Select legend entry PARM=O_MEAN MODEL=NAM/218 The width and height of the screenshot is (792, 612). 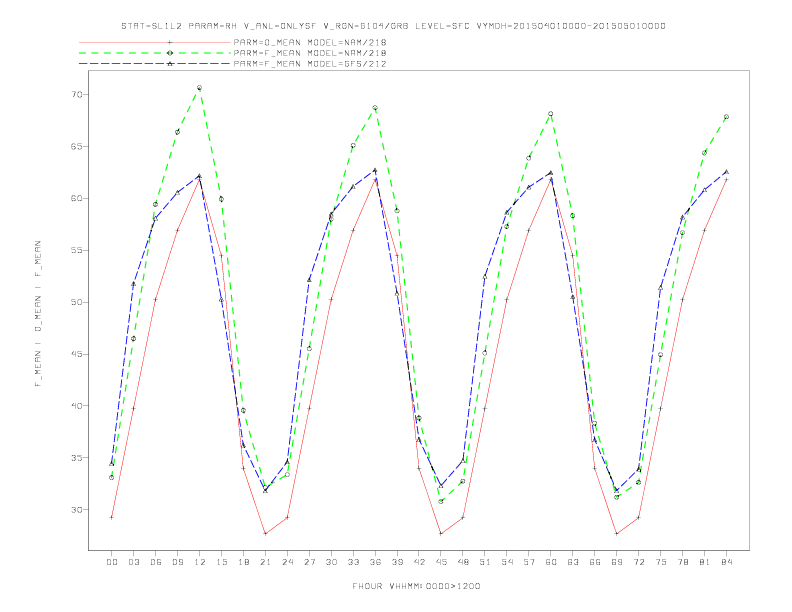310,42
